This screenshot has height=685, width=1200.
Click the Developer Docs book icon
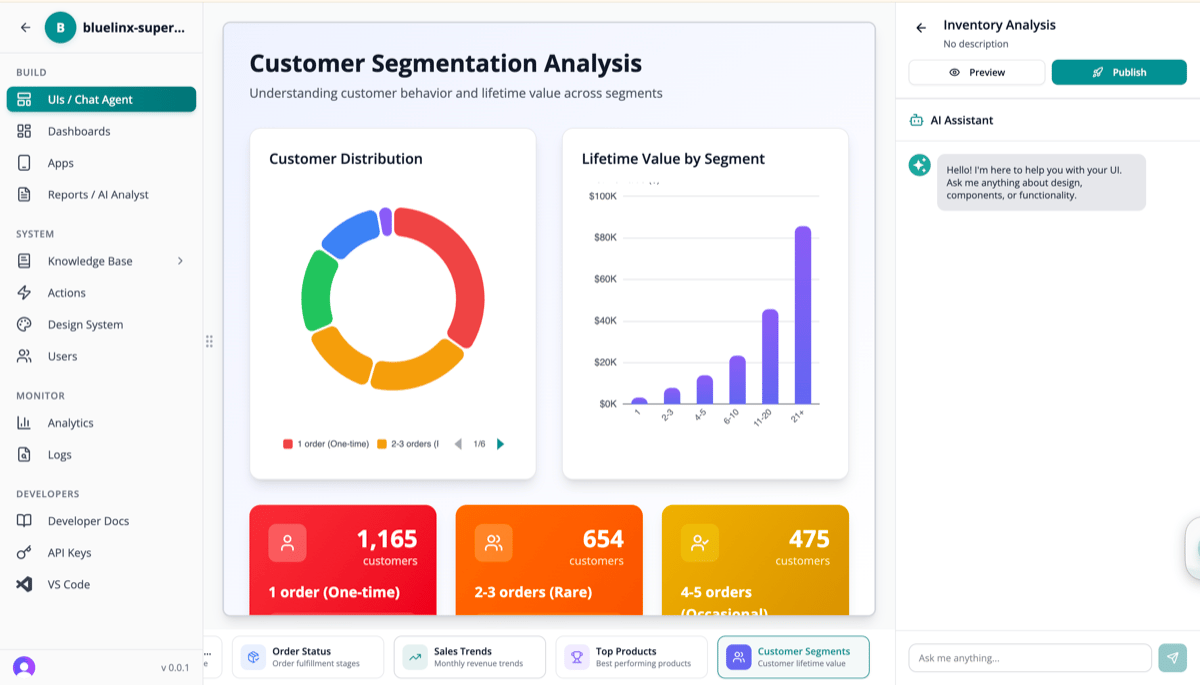(x=25, y=521)
